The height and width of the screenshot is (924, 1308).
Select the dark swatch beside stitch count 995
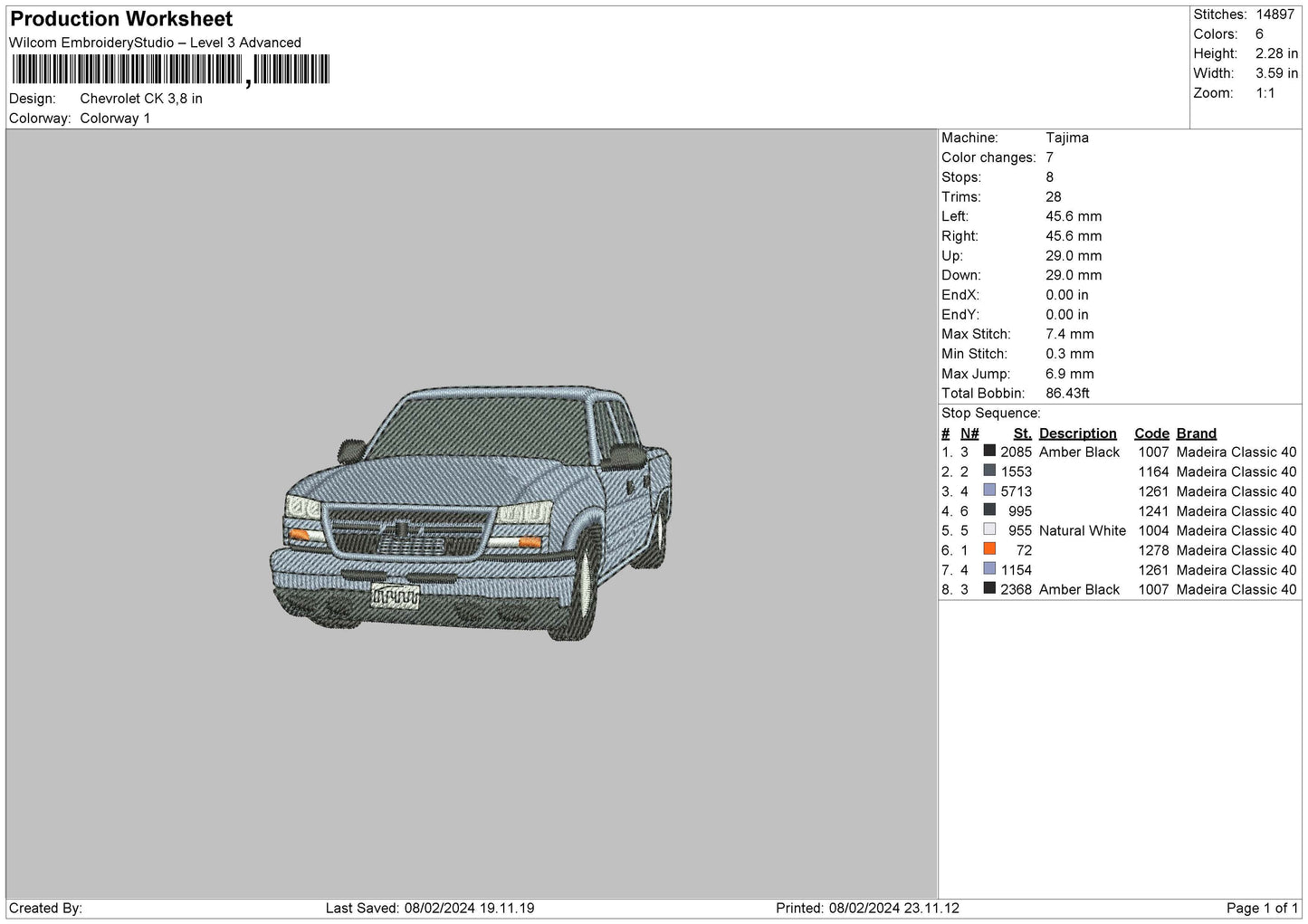(989, 510)
